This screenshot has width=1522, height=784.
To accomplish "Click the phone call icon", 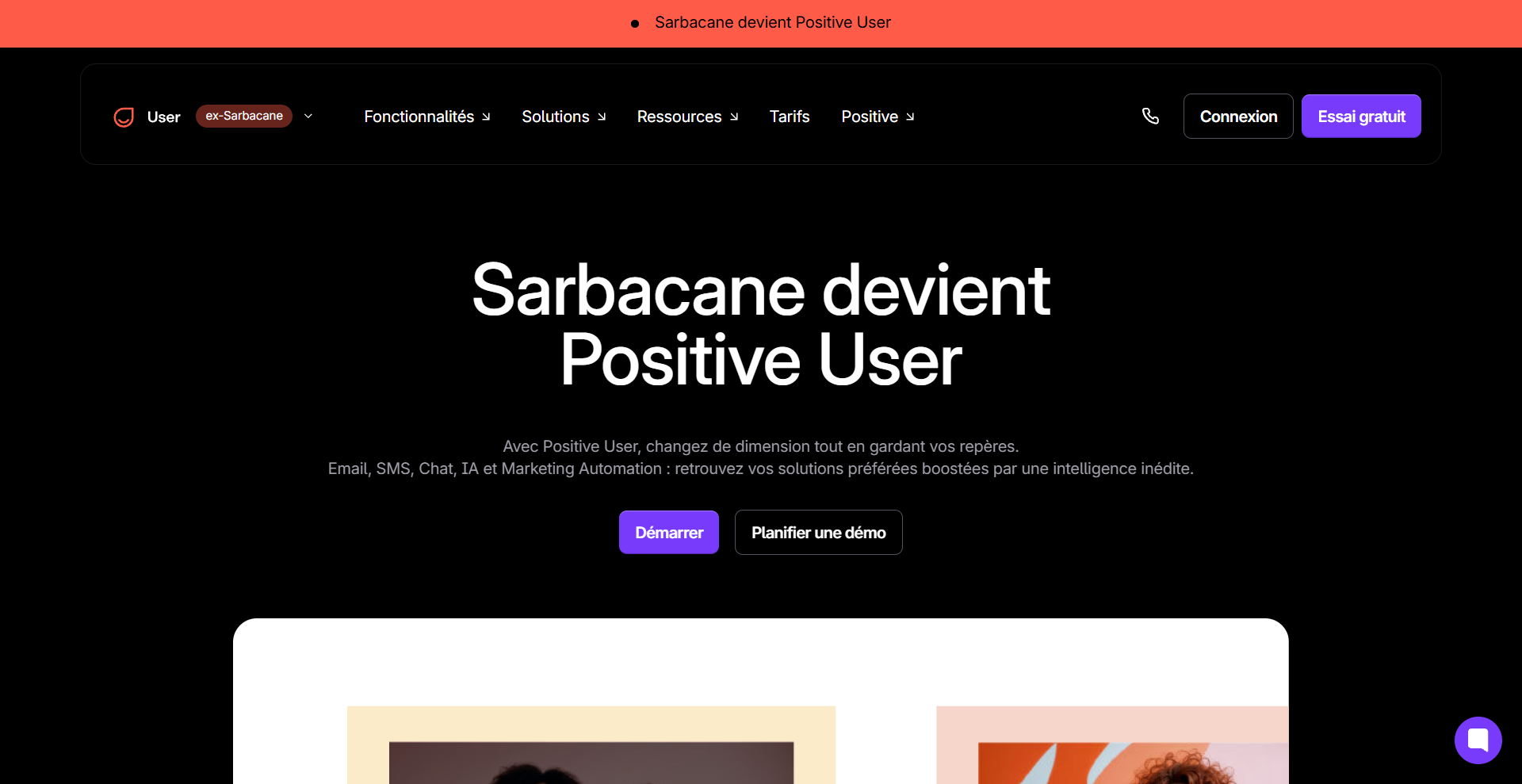I will (1150, 116).
